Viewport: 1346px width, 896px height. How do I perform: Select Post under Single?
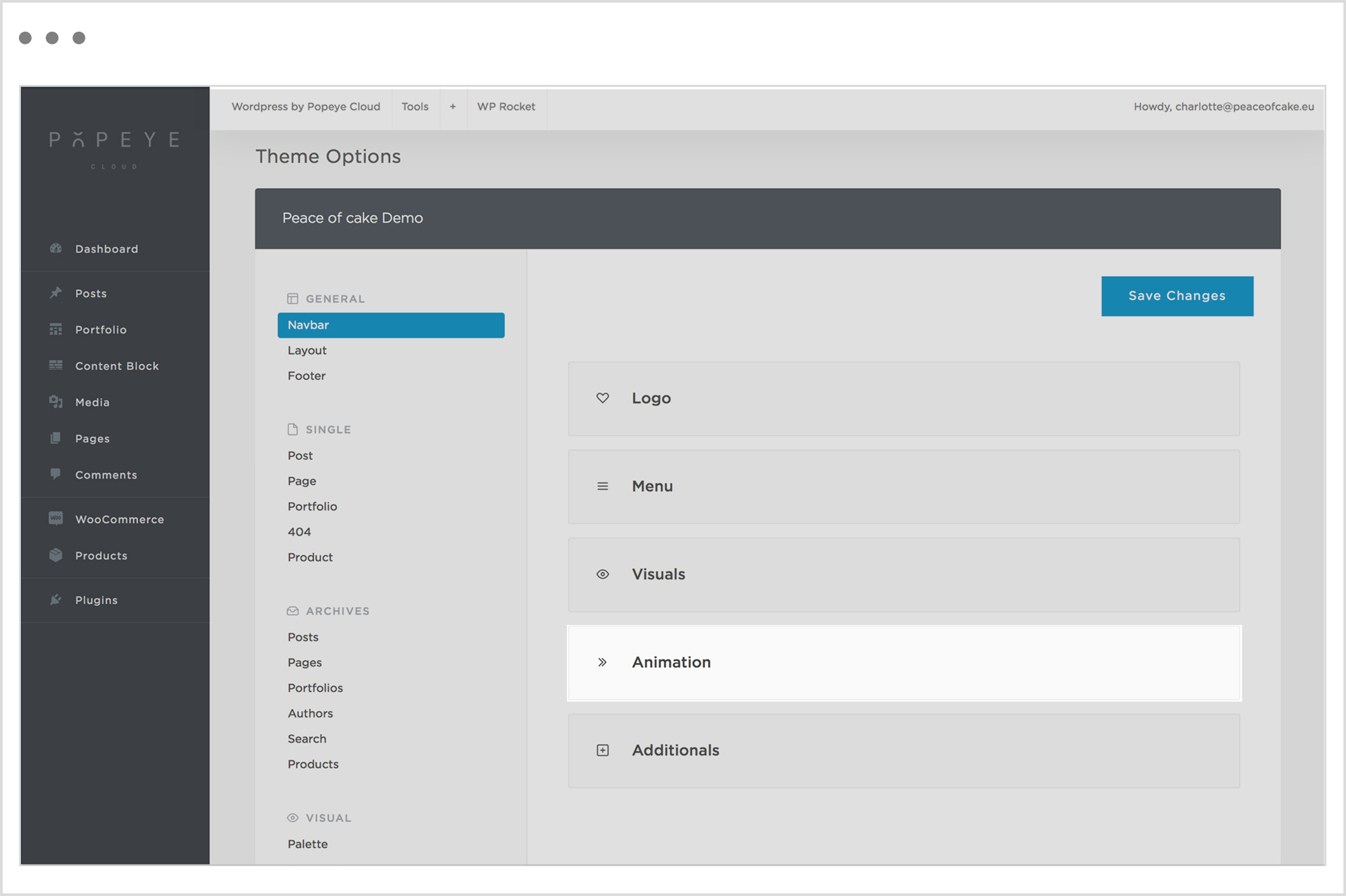coord(300,455)
